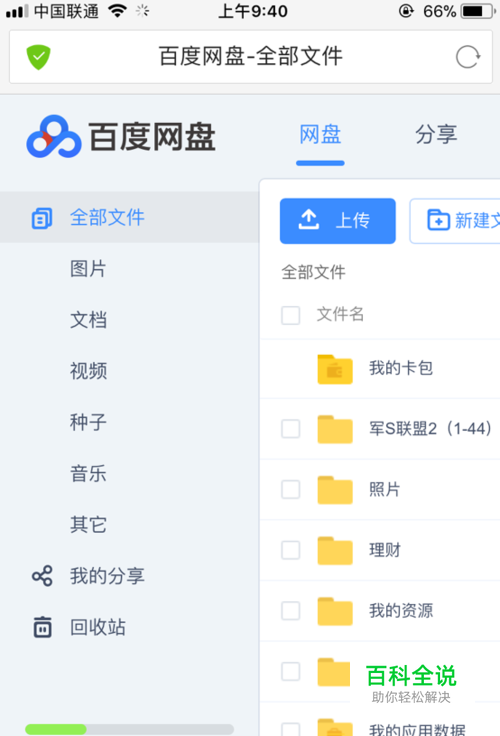The image size is (500, 736).
Task: Tap the green storage usage bar
Action: (x=129, y=729)
